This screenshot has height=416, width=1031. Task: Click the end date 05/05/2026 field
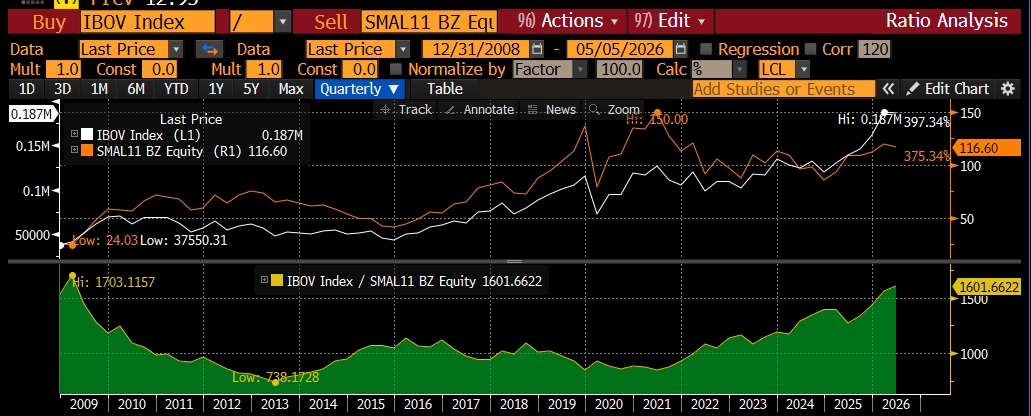[620, 49]
